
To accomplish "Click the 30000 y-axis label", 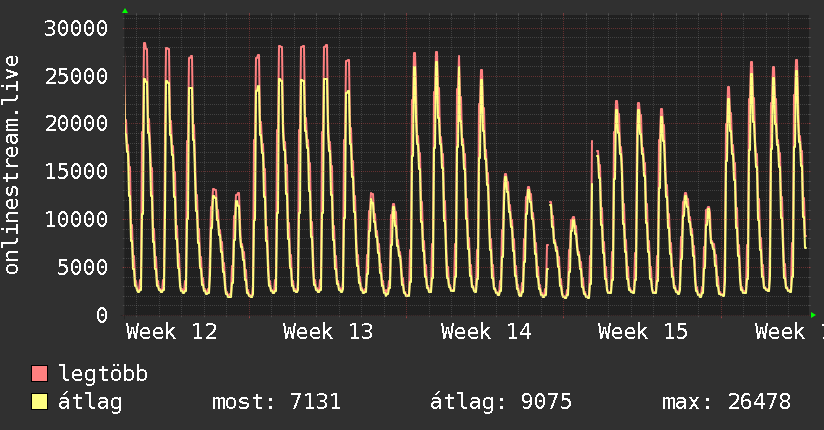I will click(x=76, y=28).
